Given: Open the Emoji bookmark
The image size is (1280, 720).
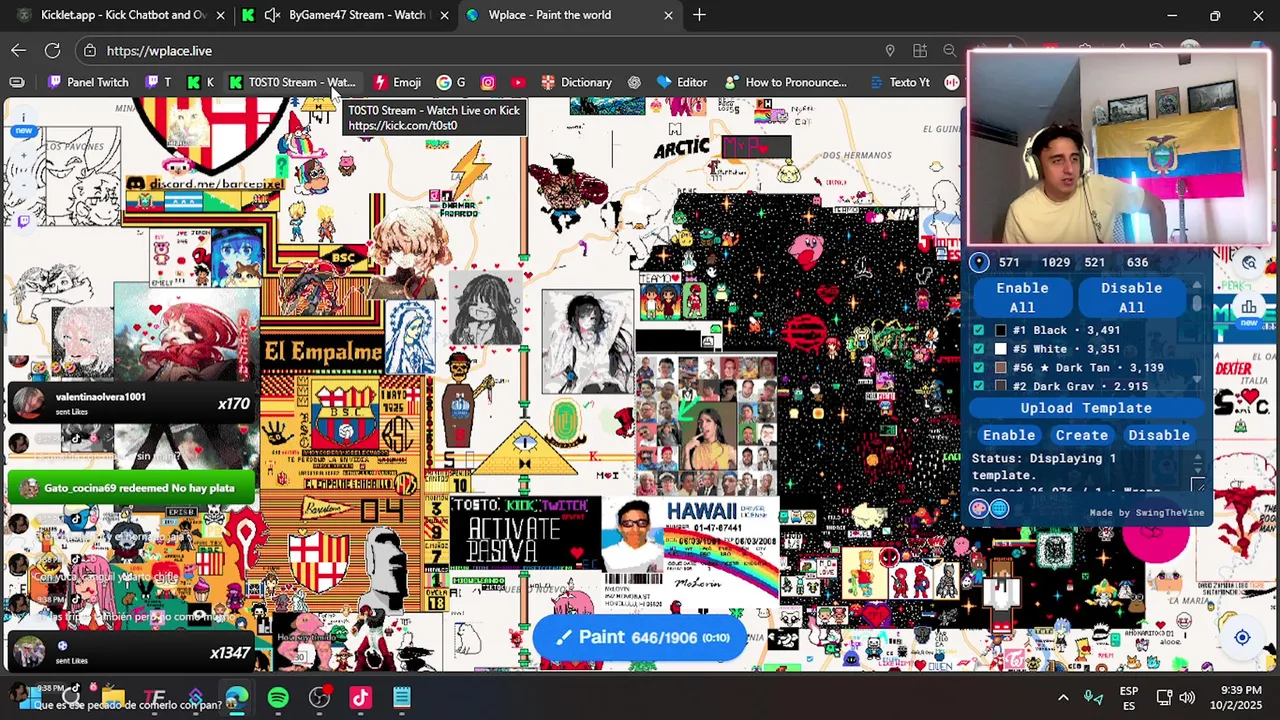Looking at the screenshot, I should pos(397,82).
